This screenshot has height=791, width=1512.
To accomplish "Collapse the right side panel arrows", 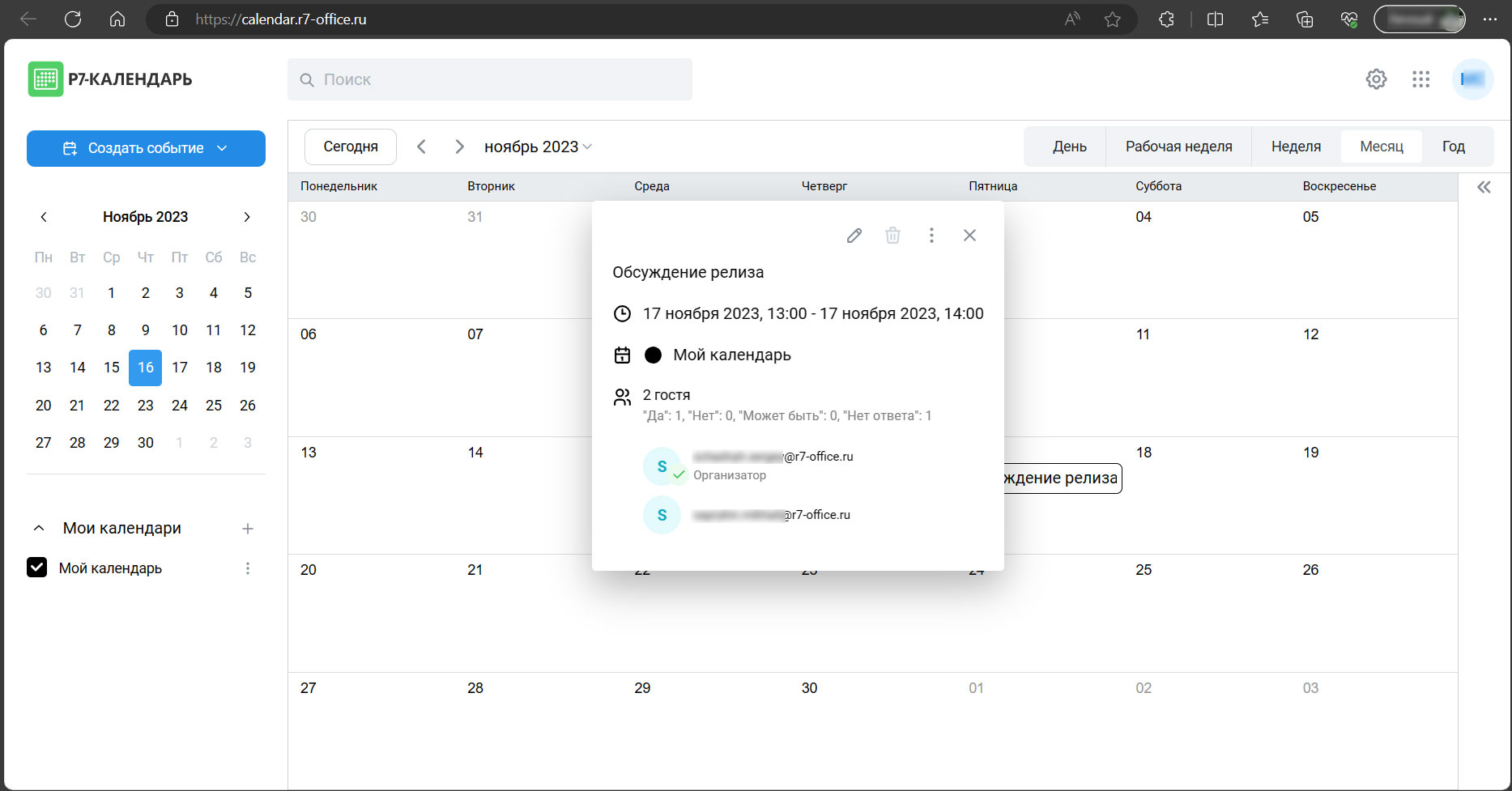I will click(x=1484, y=188).
